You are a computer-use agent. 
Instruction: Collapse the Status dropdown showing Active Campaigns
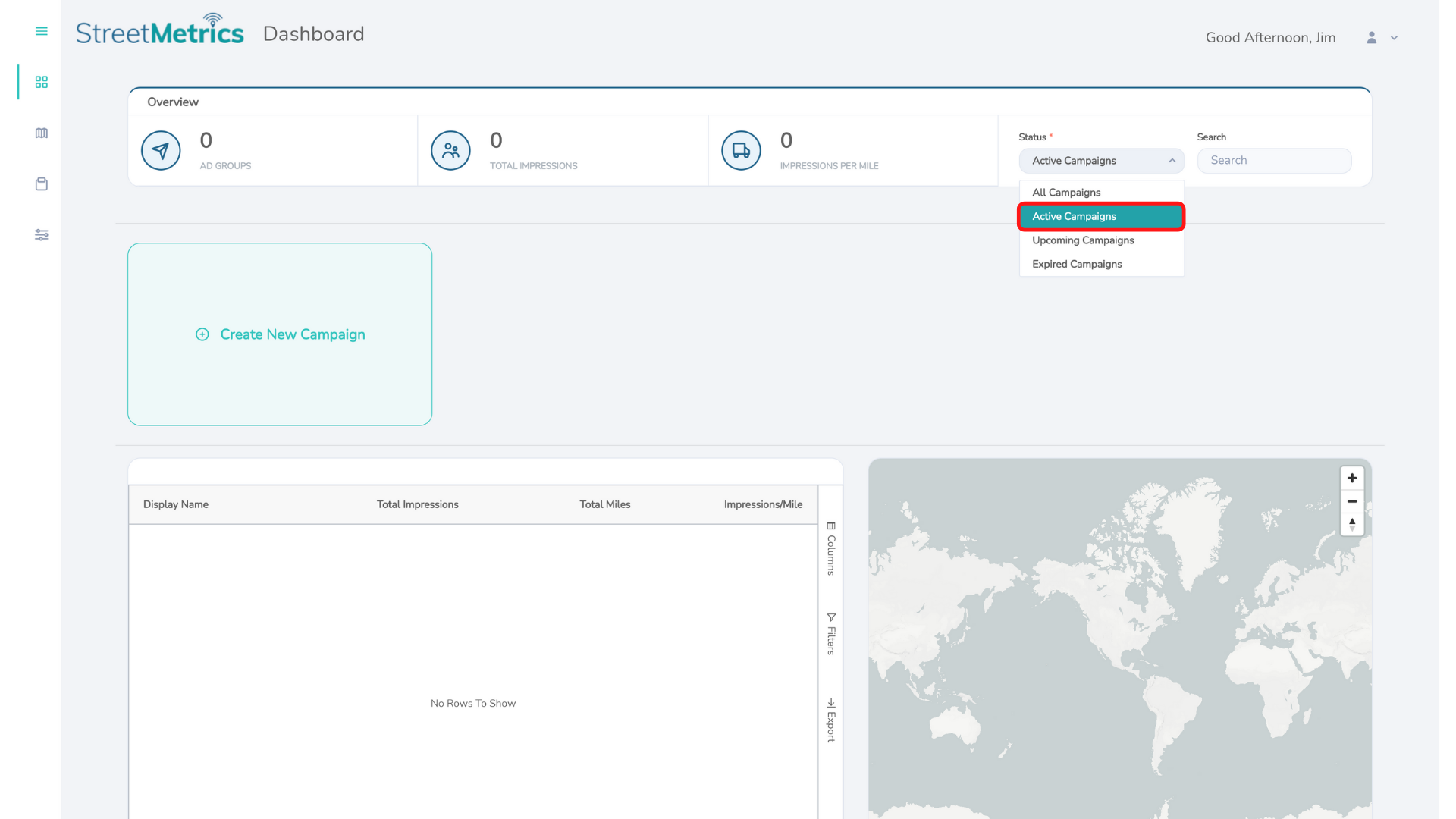[1101, 161]
